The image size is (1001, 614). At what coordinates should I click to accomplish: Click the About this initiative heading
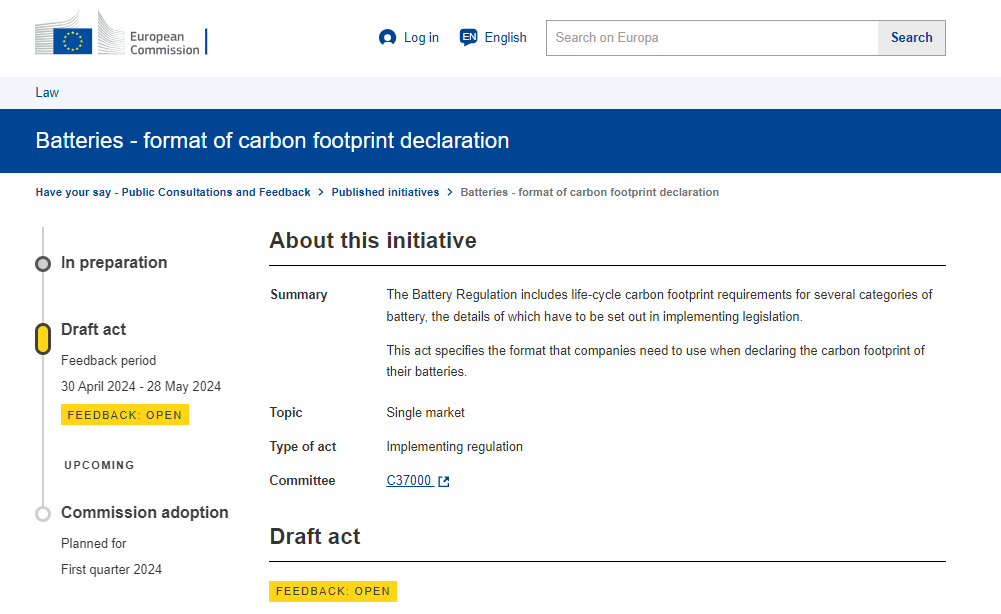(x=373, y=241)
